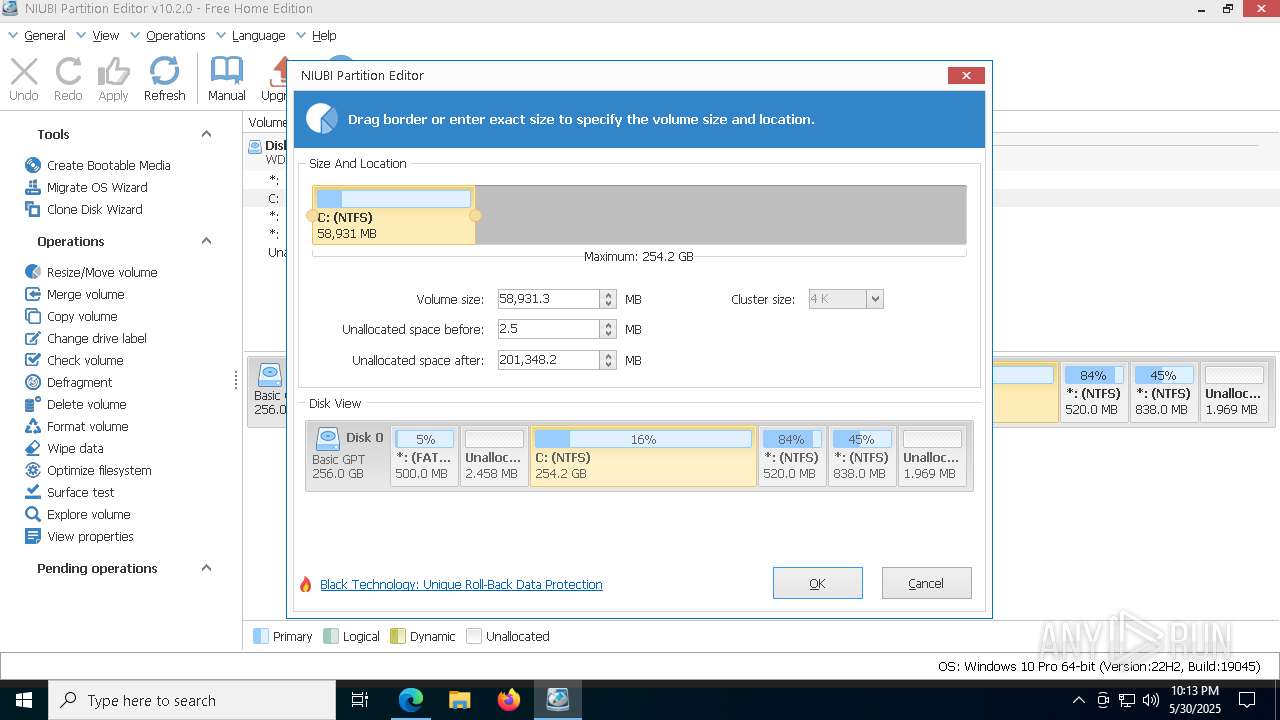The image size is (1280, 720).
Task: Open the Cluster size dropdown
Action: pyautogui.click(x=875, y=299)
